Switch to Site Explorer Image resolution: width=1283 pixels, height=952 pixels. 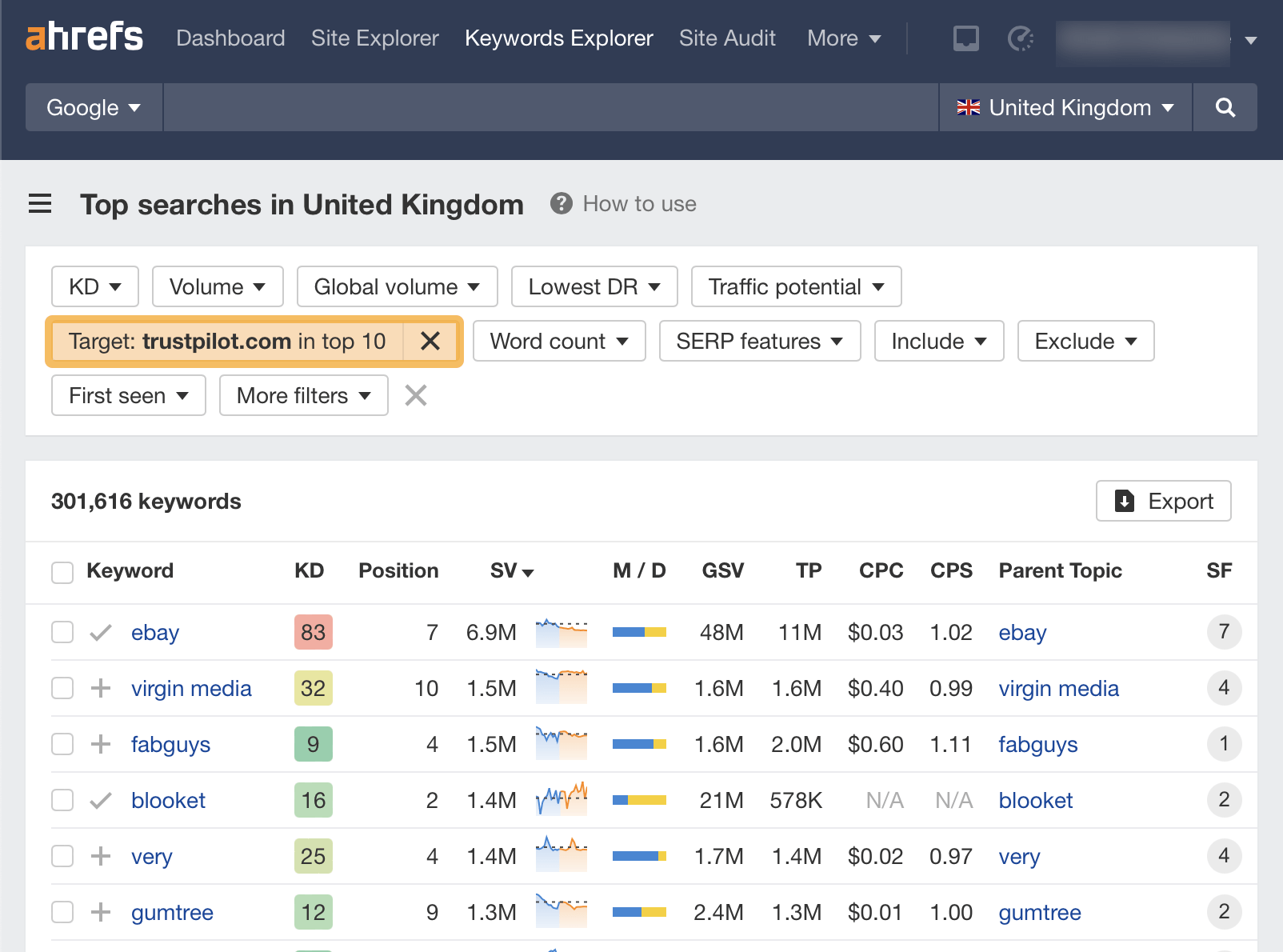[x=374, y=38]
